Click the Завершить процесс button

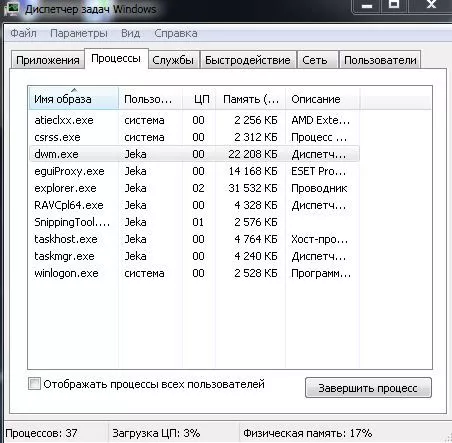[x=368, y=388]
